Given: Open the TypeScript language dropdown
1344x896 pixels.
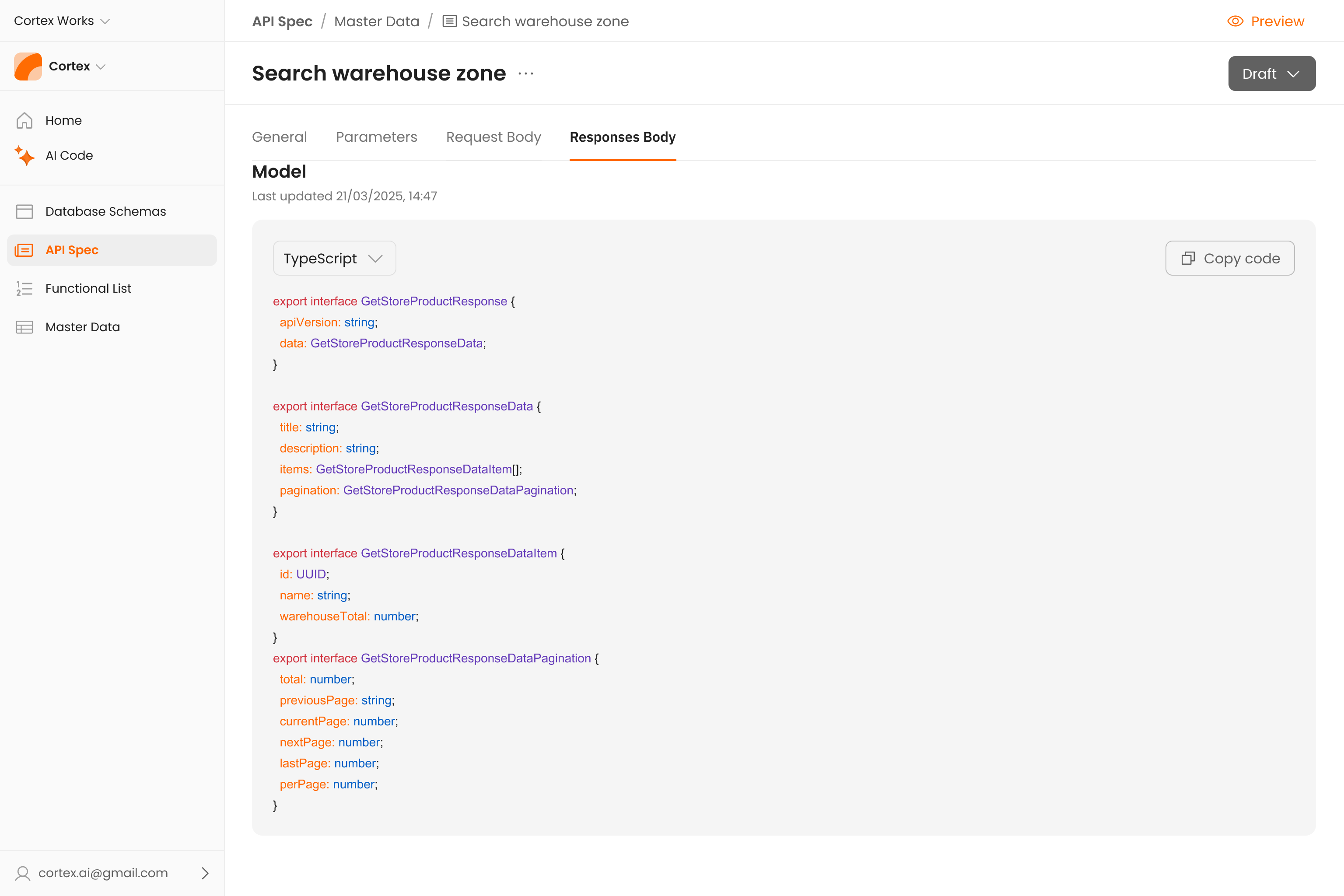Looking at the screenshot, I should point(334,258).
